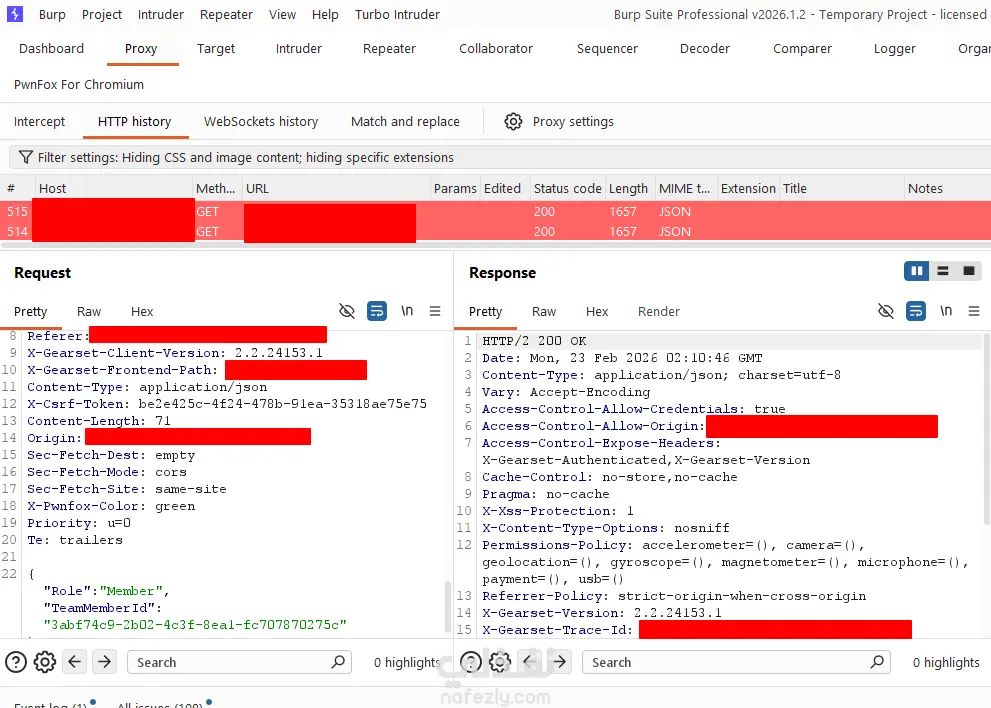The height and width of the screenshot is (708, 991).
Task: Open the Burp menu
Action: [x=52, y=14]
